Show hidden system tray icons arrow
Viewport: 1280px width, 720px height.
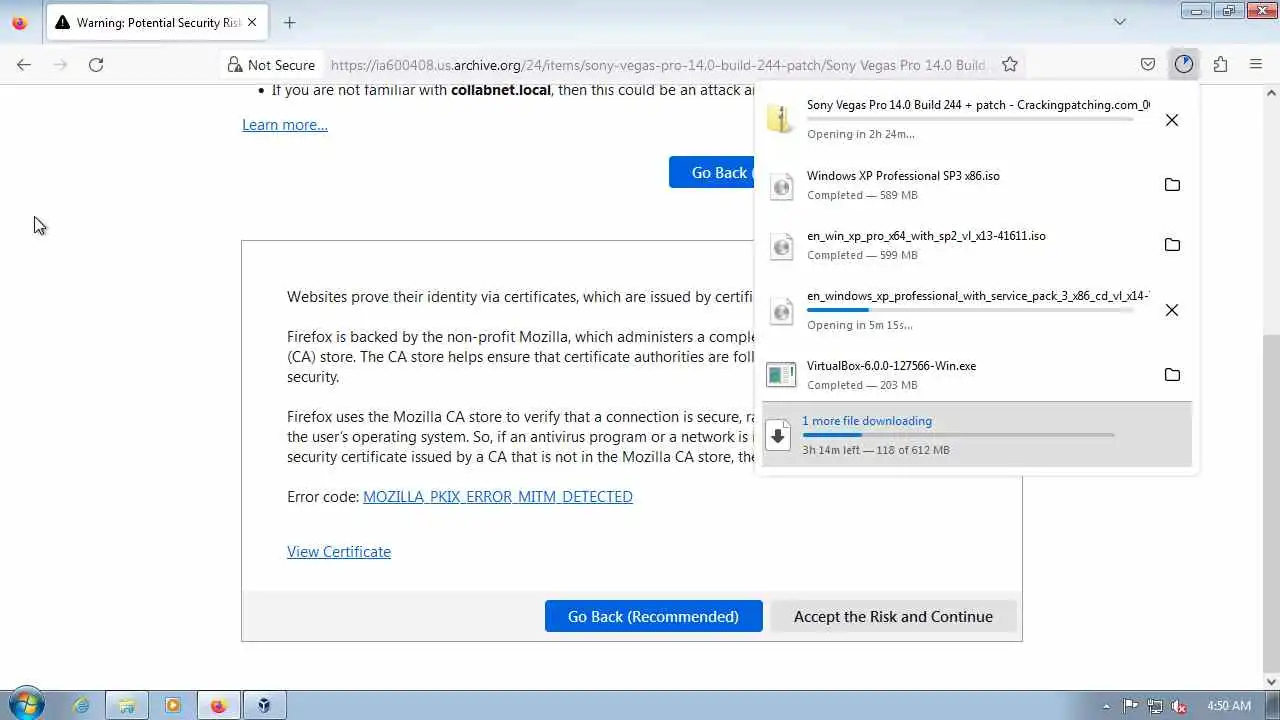1106,706
